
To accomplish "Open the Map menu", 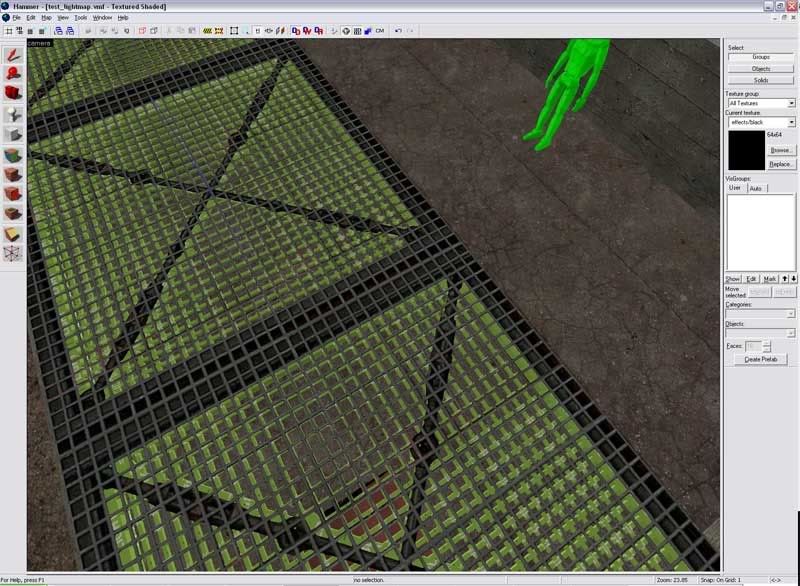I will point(46,18).
